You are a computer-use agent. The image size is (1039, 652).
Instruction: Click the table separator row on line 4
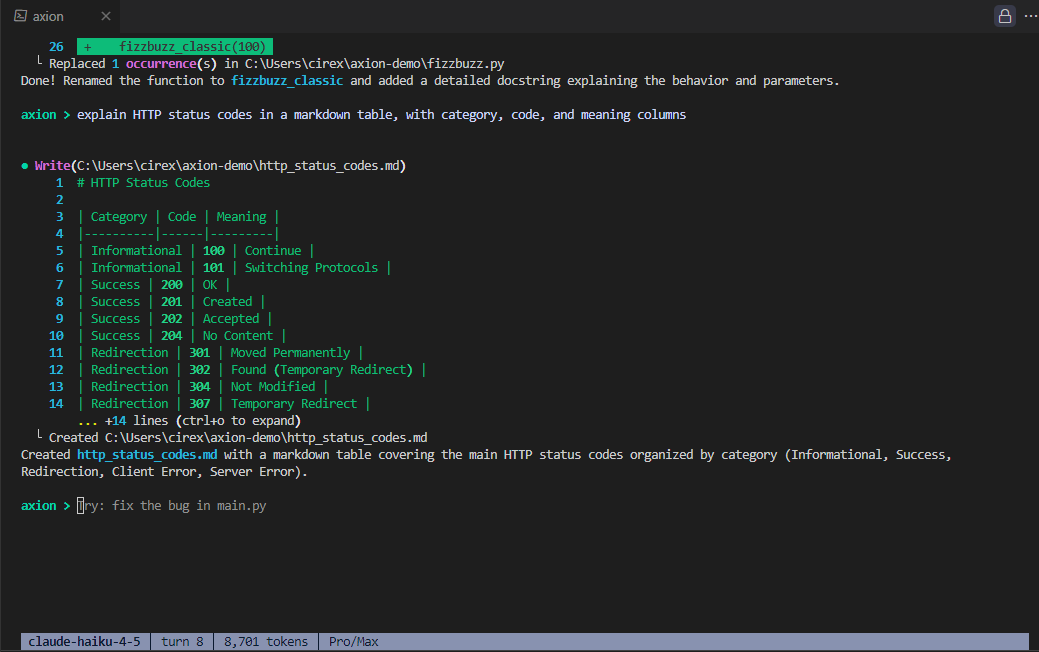click(178, 234)
